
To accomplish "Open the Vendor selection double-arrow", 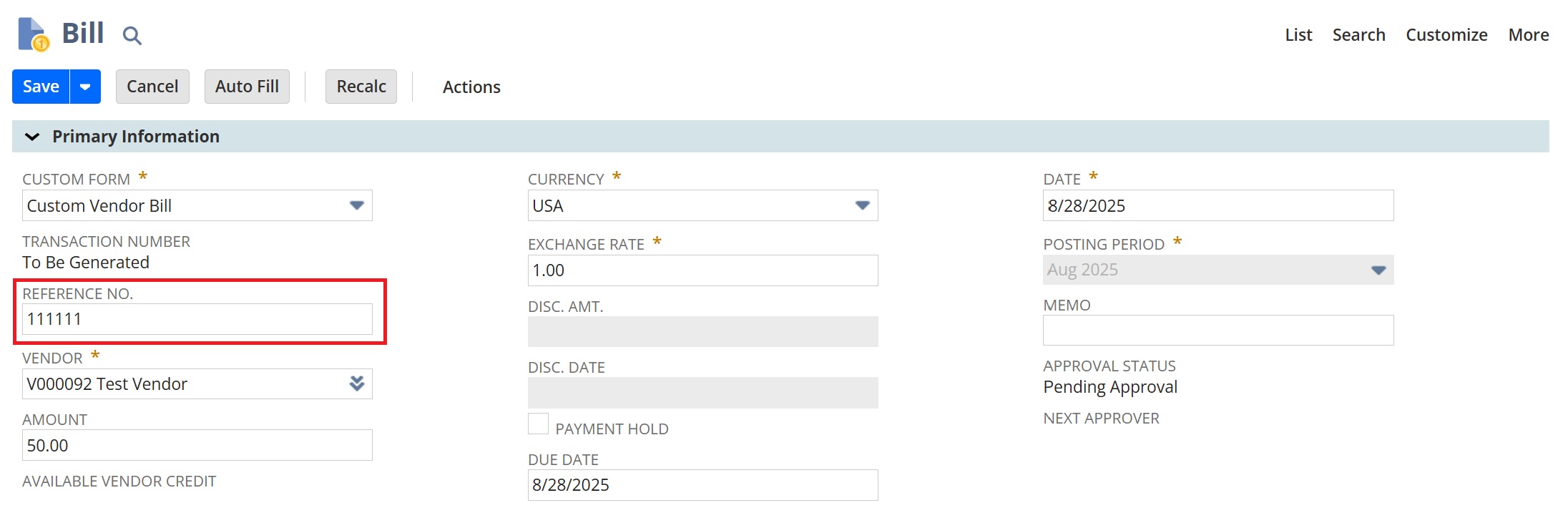I will pyautogui.click(x=356, y=384).
